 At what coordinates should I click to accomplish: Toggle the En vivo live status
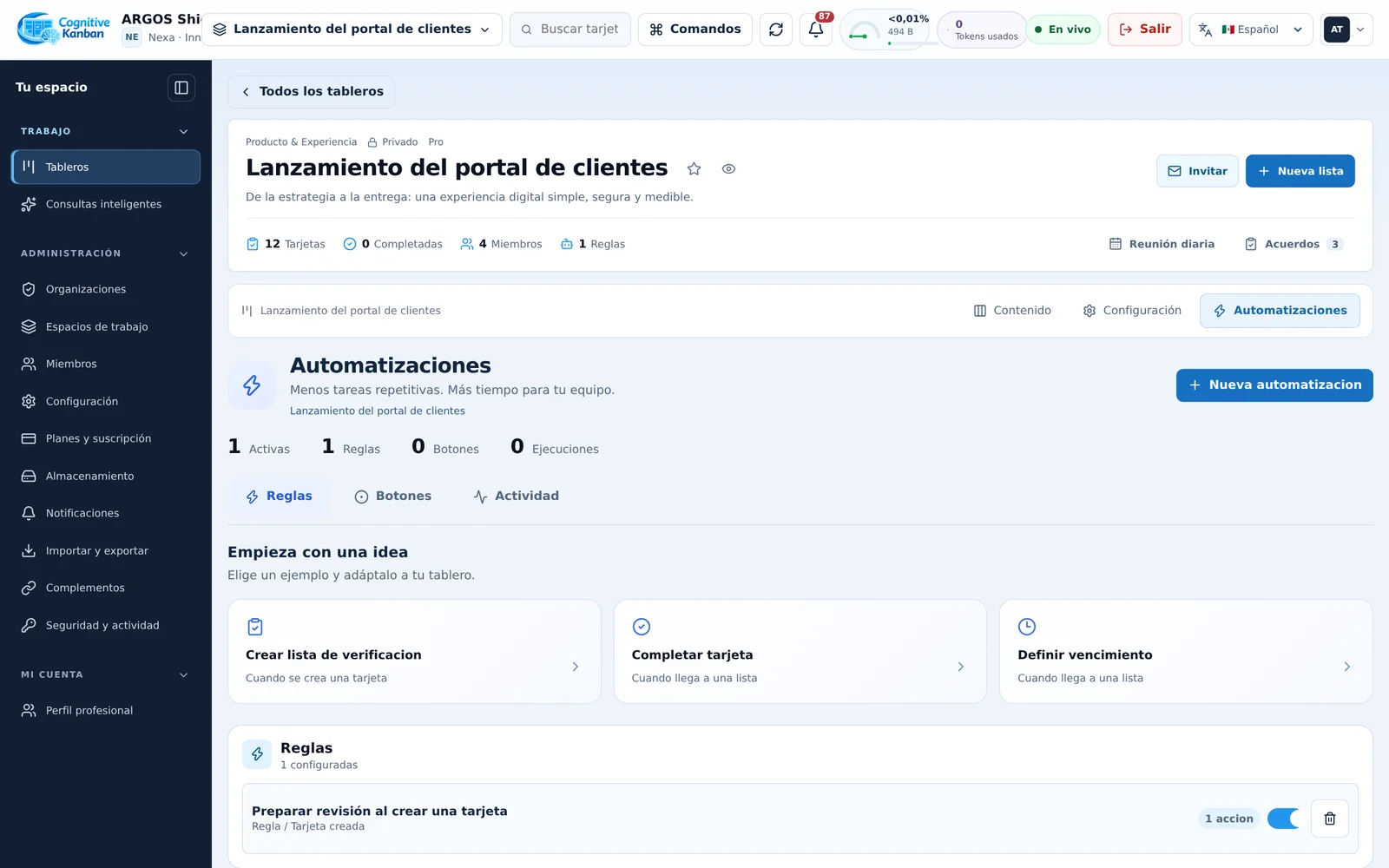[x=1063, y=30]
